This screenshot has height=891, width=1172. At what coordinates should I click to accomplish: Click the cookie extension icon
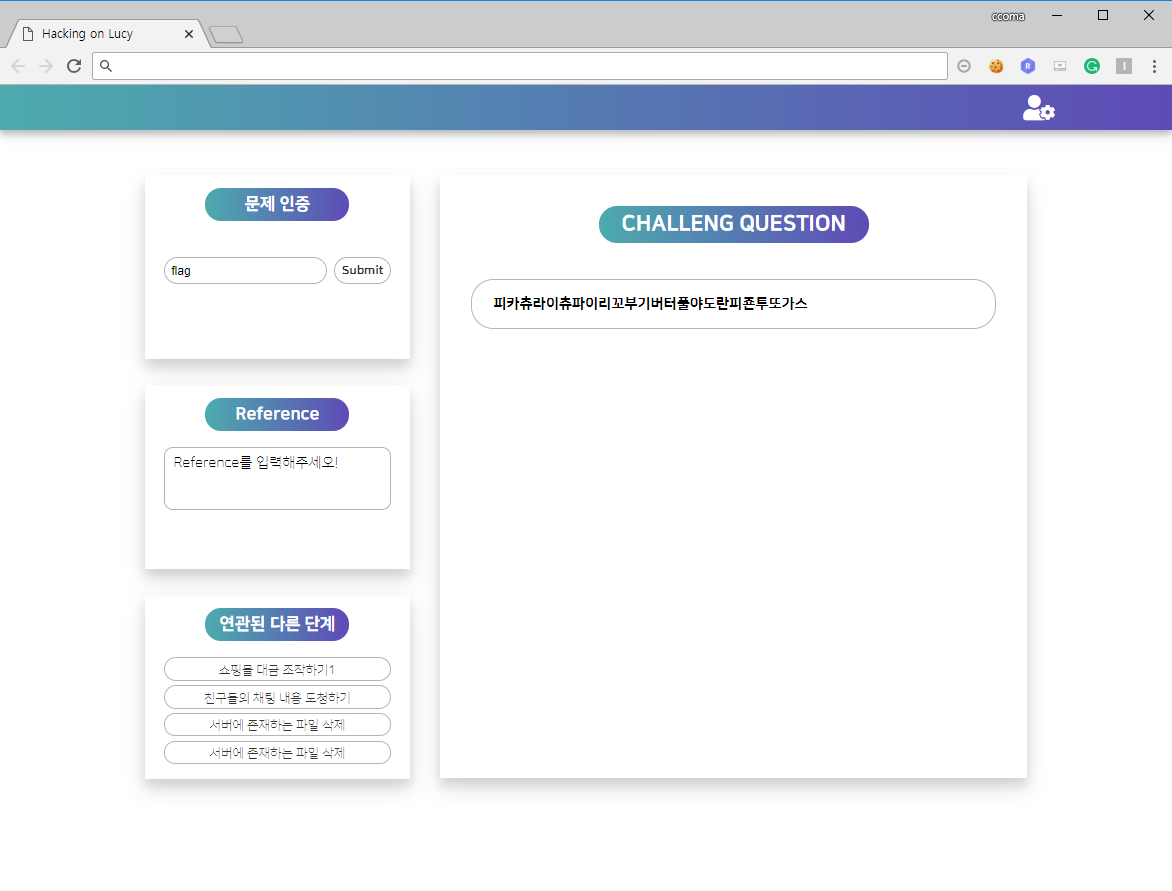tap(996, 66)
